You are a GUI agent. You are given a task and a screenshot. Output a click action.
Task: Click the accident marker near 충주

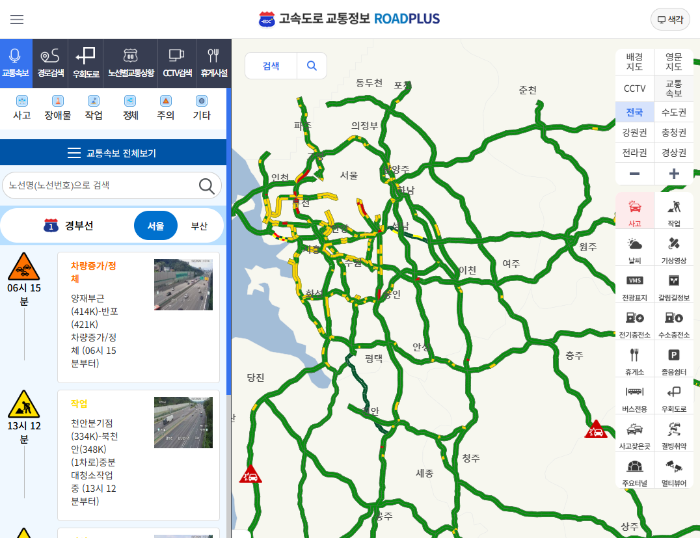coord(596,430)
